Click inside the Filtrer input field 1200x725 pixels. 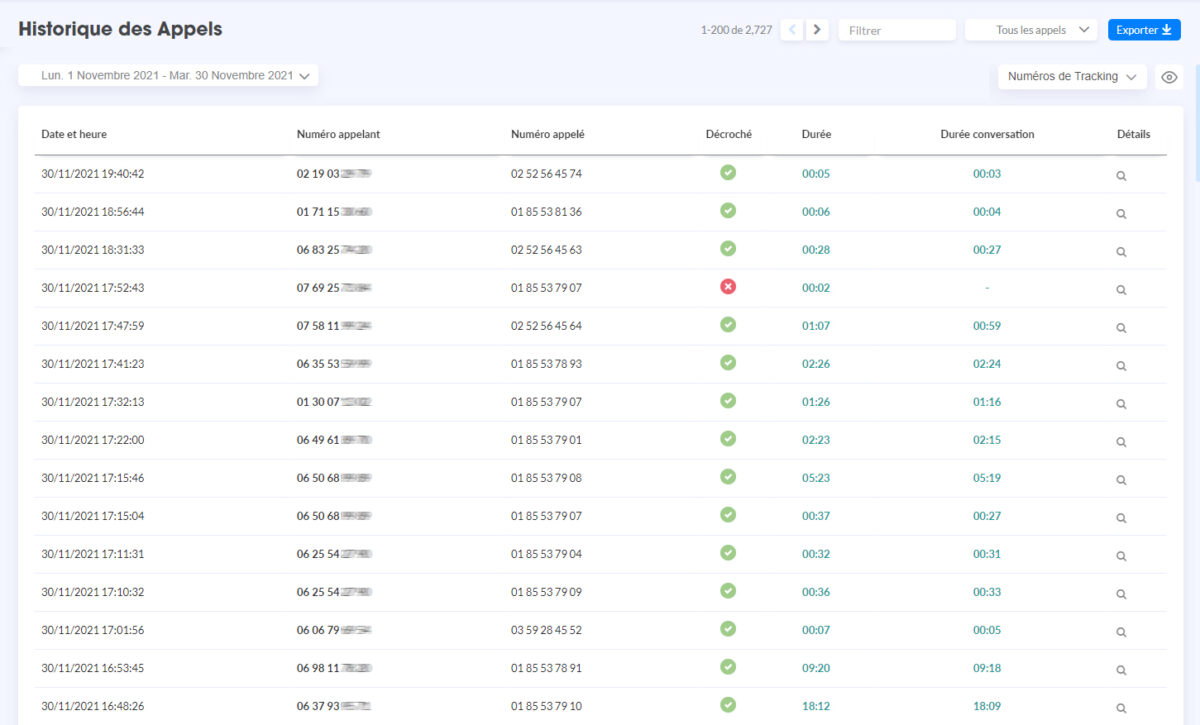pyautogui.click(x=896, y=29)
